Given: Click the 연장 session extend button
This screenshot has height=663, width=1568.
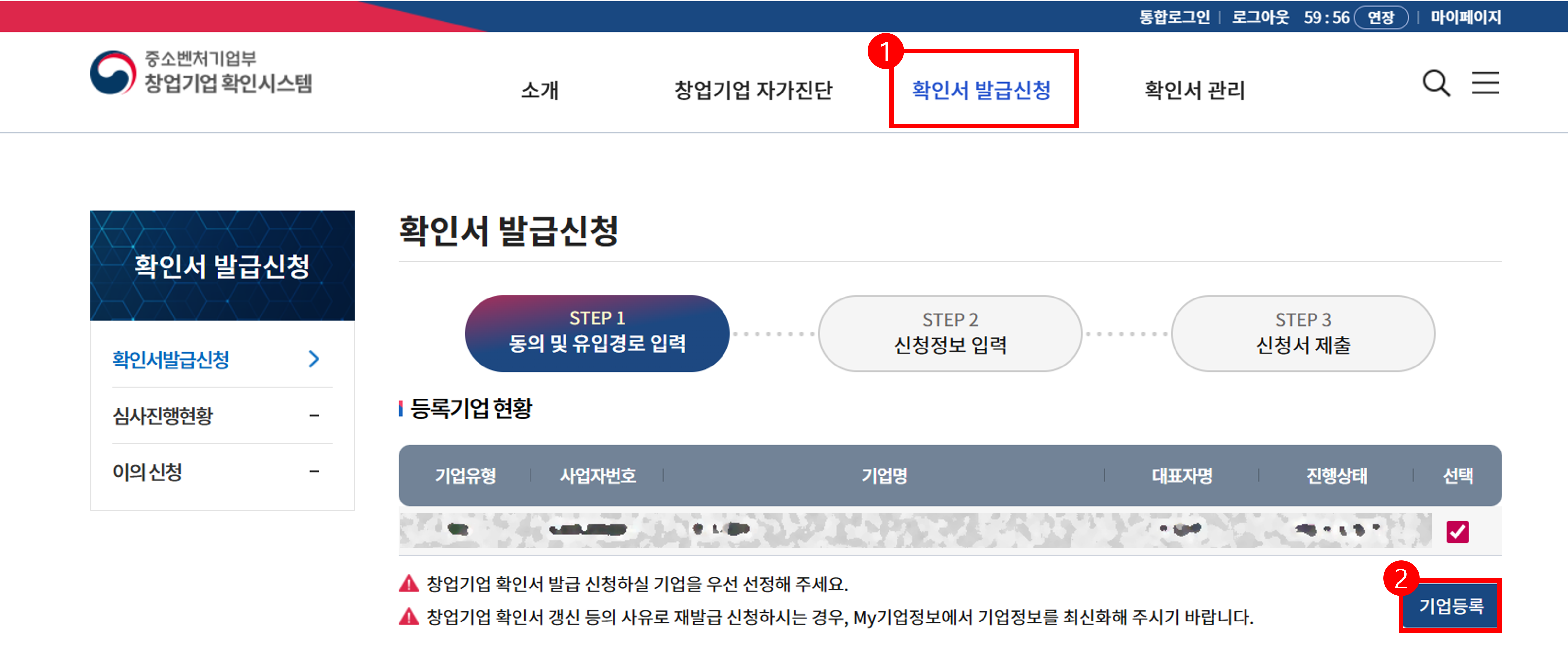Looking at the screenshot, I should [1381, 17].
